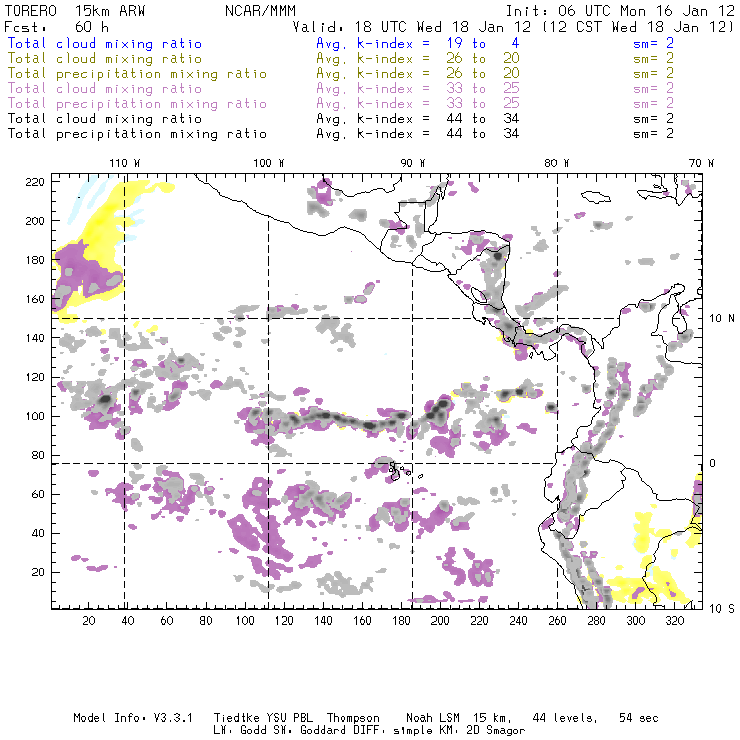Click the black "Total cloud mixing ratio" legend line
This screenshot has width=740, height=740.
pos(105,119)
